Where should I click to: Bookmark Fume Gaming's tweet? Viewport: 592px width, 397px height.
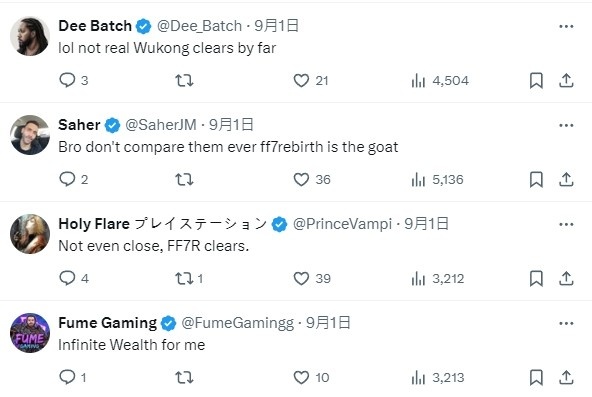[x=536, y=377]
